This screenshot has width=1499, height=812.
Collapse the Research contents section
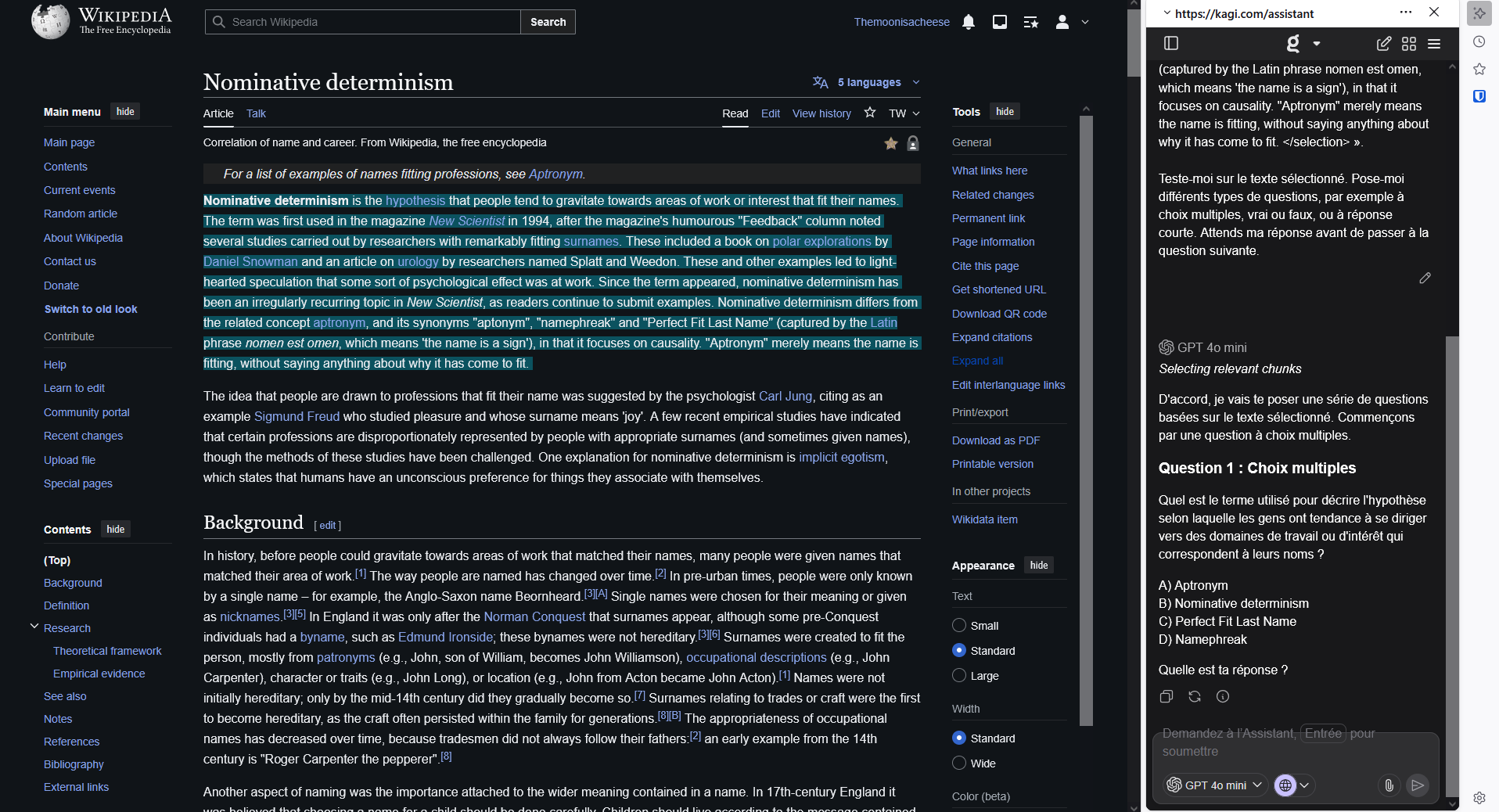34,627
